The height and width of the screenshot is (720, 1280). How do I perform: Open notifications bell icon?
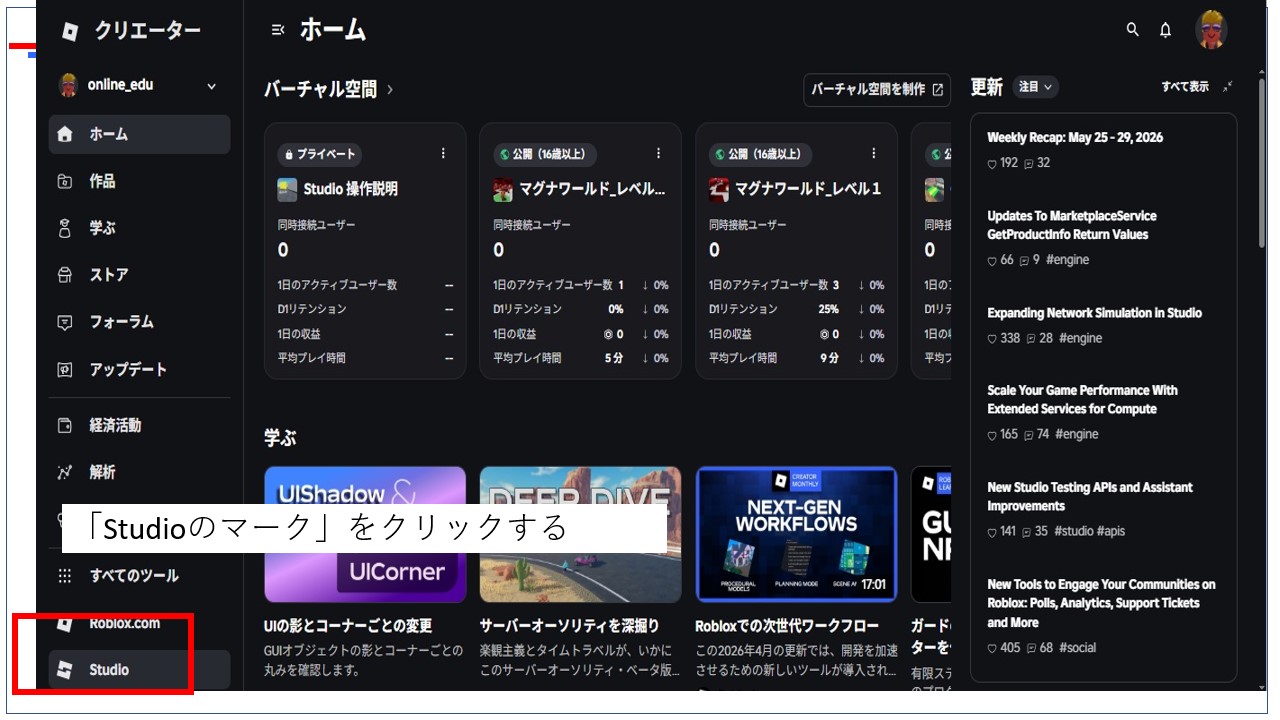tap(1165, 30)
